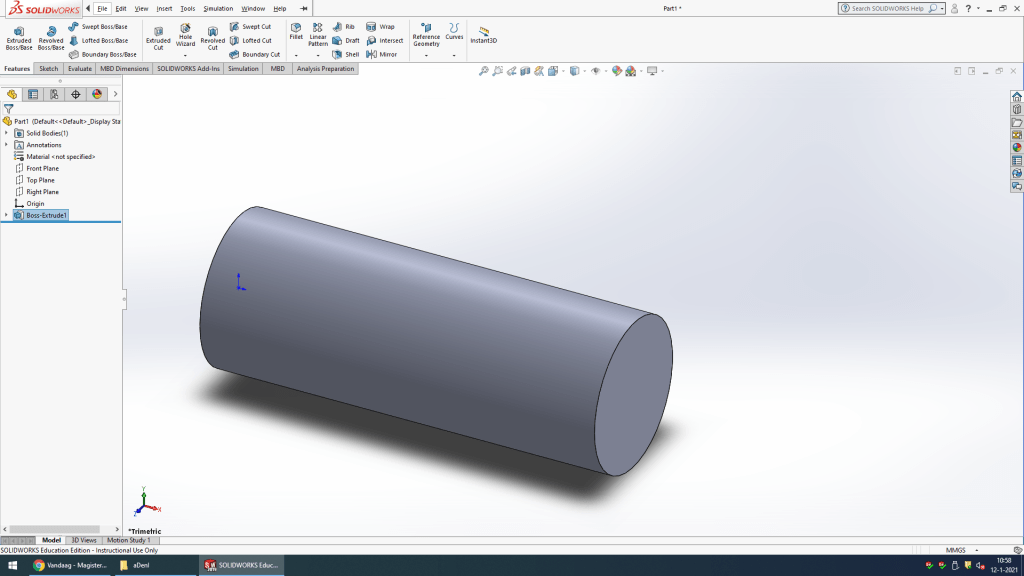Switch to the Sketch tab

49,69
